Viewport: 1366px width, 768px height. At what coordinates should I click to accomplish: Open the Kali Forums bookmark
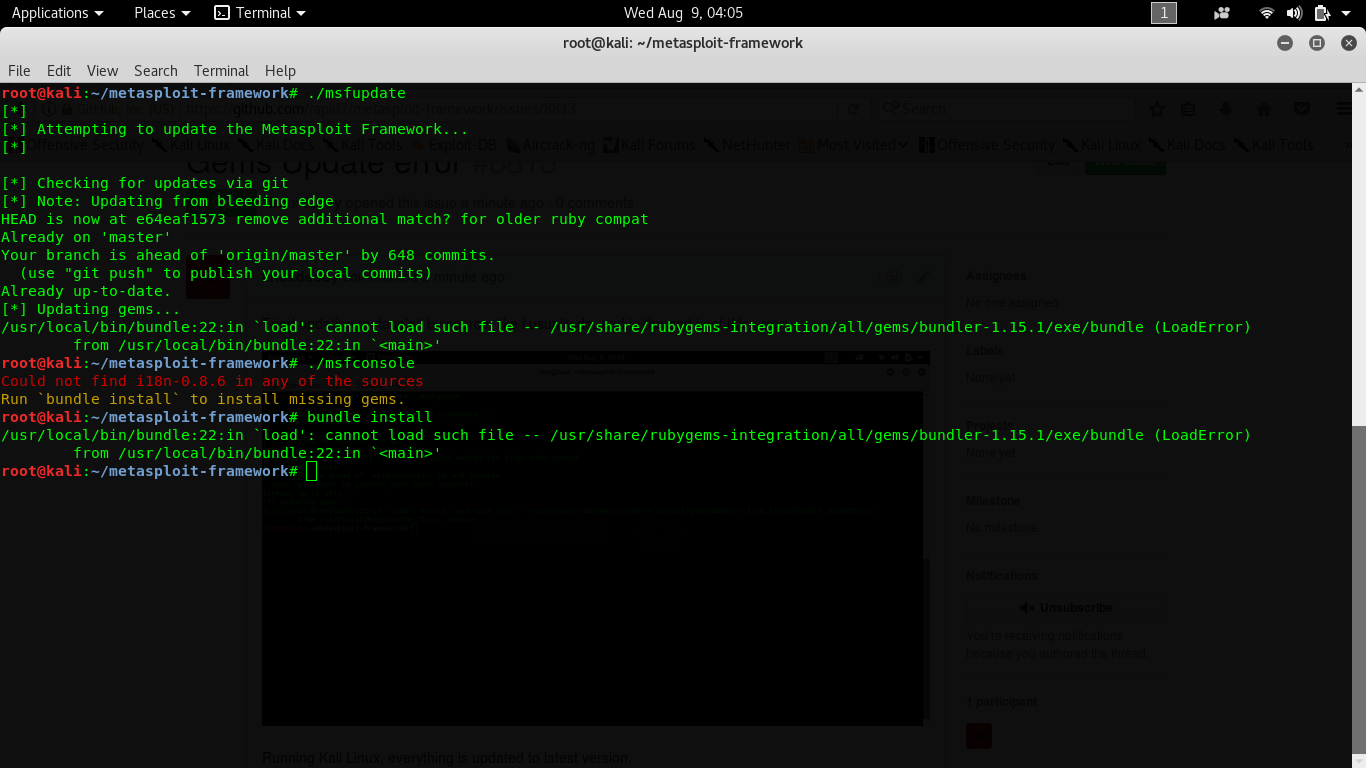pyautogui.click(x=656, y=144)
